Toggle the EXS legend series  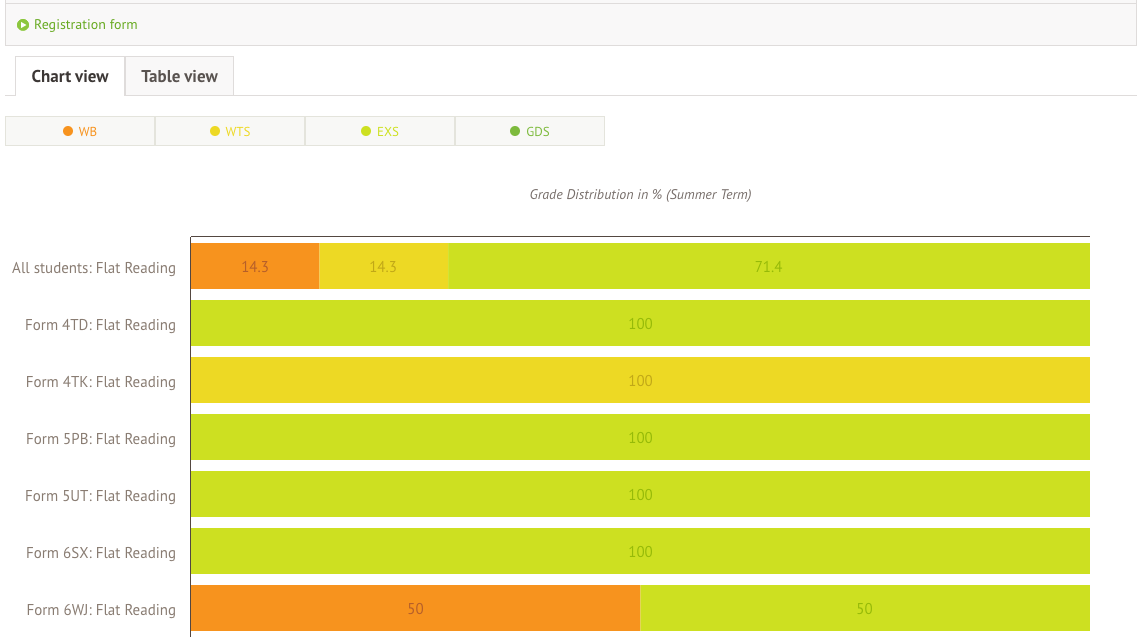pyautogui.click(x=380, y=131)
